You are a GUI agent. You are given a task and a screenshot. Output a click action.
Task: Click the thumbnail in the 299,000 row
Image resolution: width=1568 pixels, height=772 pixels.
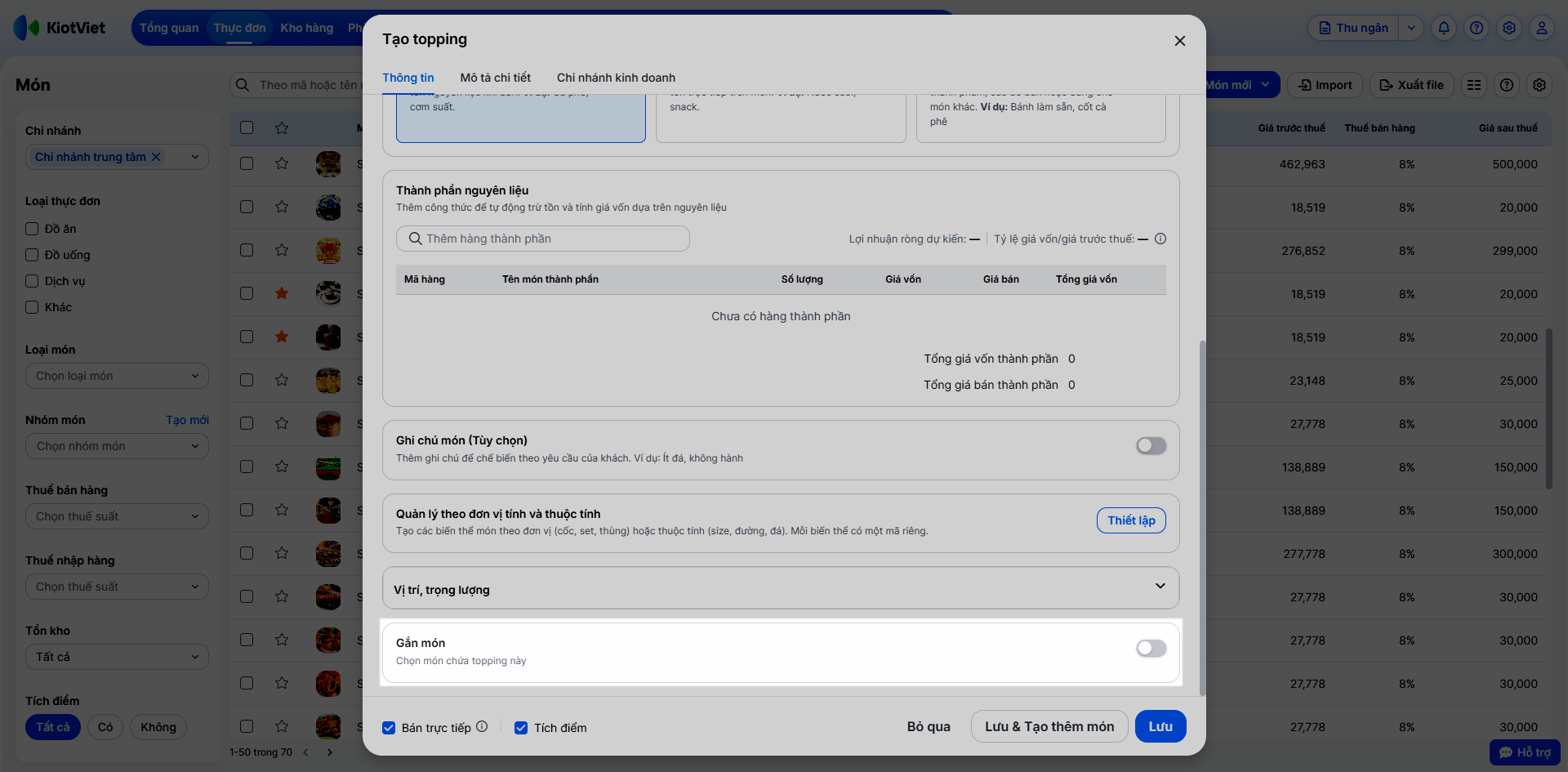[328, 250]
